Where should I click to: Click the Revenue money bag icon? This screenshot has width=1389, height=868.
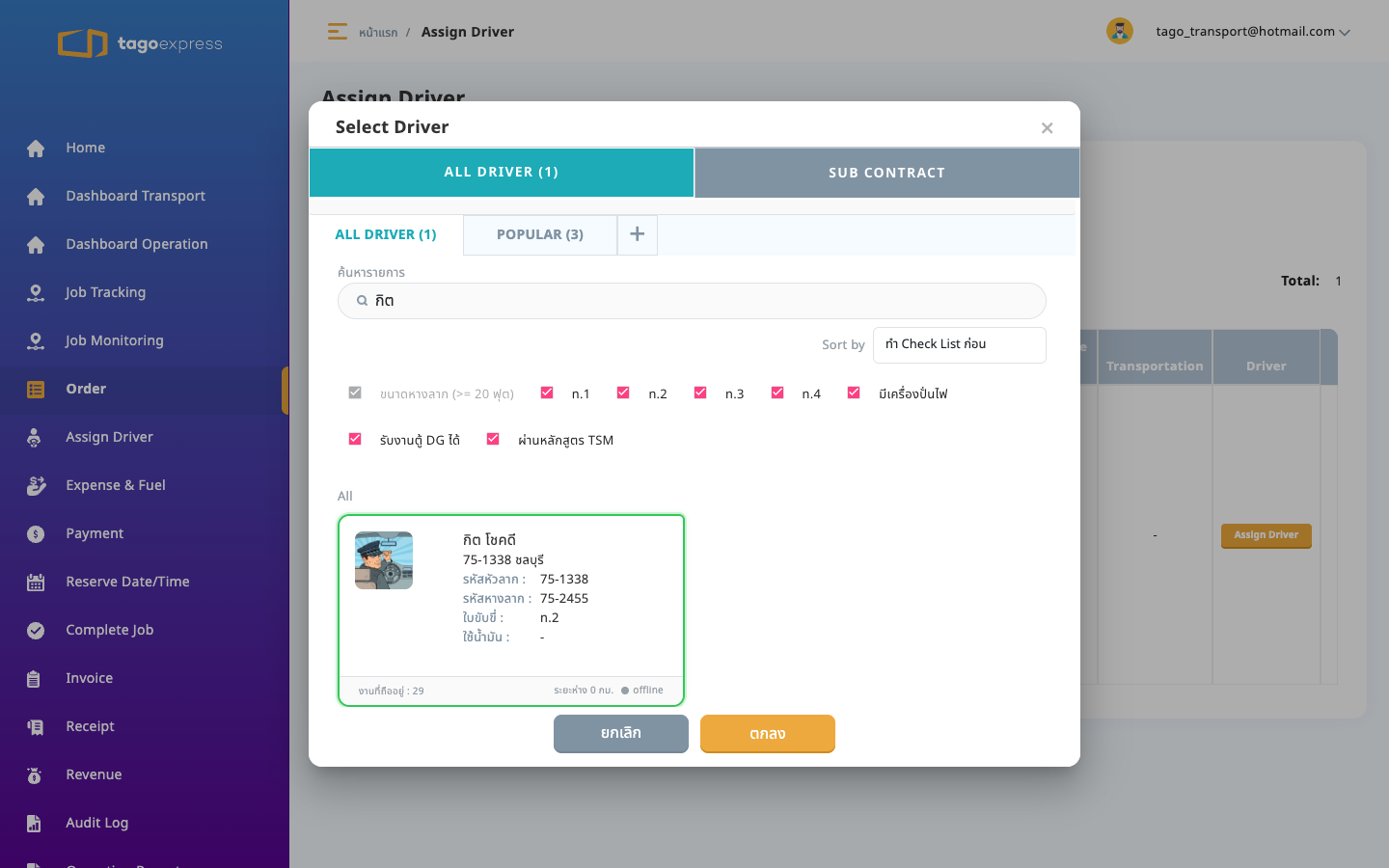pos(34,774)
